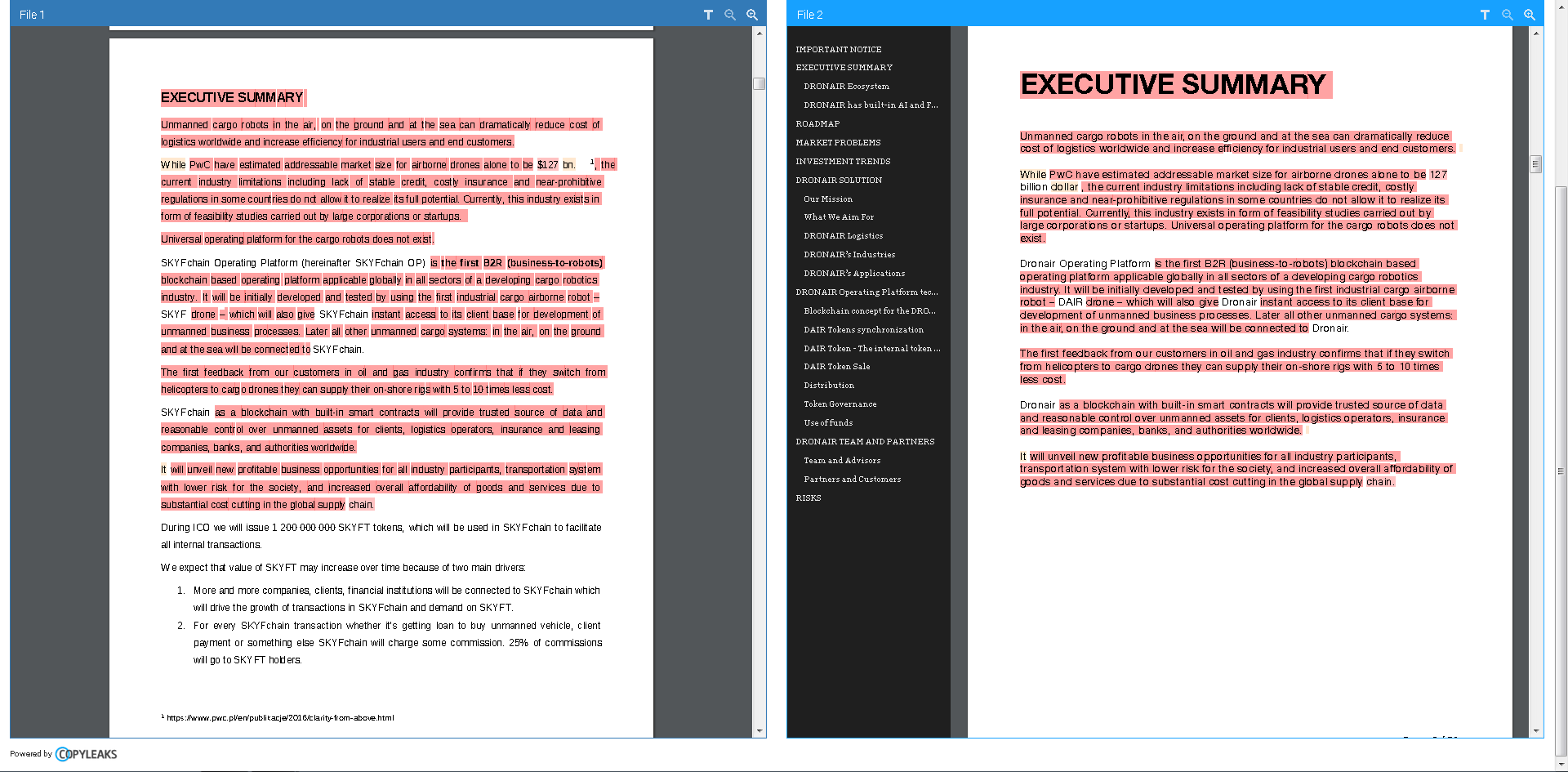1568x772 pixels.
Task: Click 'Universal operating platform' highlighted line in File 1
Action: pos(297,239)
